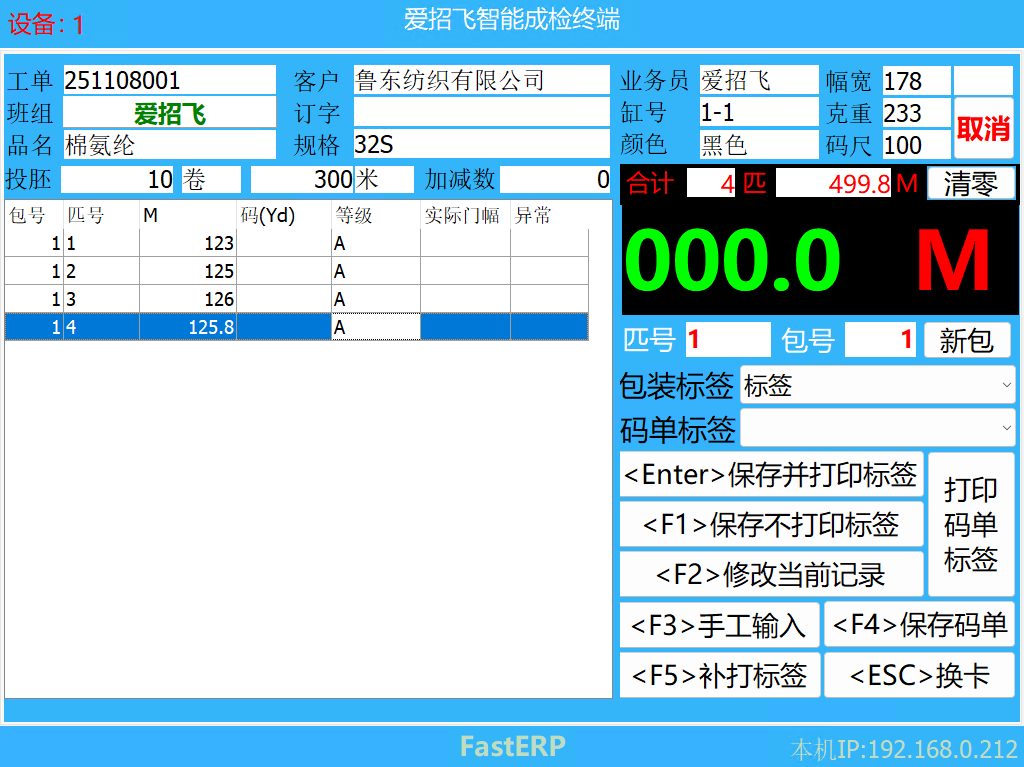Screen dimensions: 1024x767
Task: Click the 等级 column header
Action: coord(375,215)
